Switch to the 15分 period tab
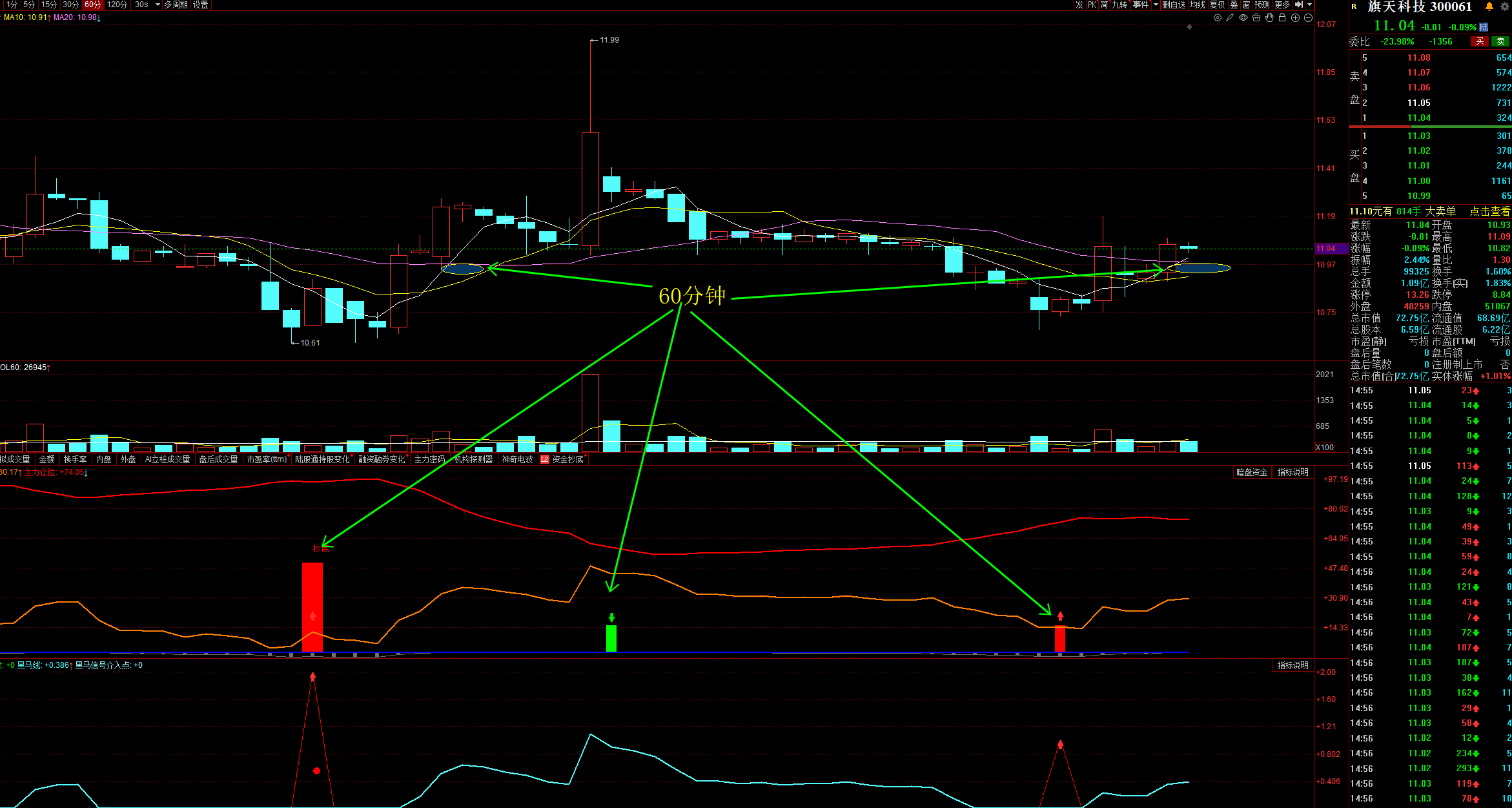The width and height of the screenshot is (1512, 808). pyautogui.click(x=49, y=5)
